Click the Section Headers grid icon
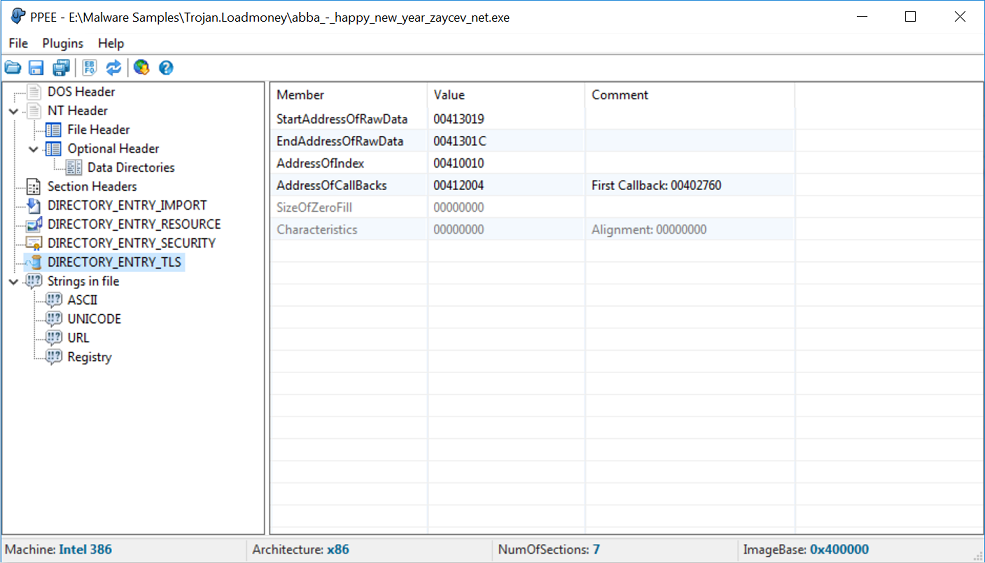The height and width of the screenshot is (563, 985). tap(34, 187)
